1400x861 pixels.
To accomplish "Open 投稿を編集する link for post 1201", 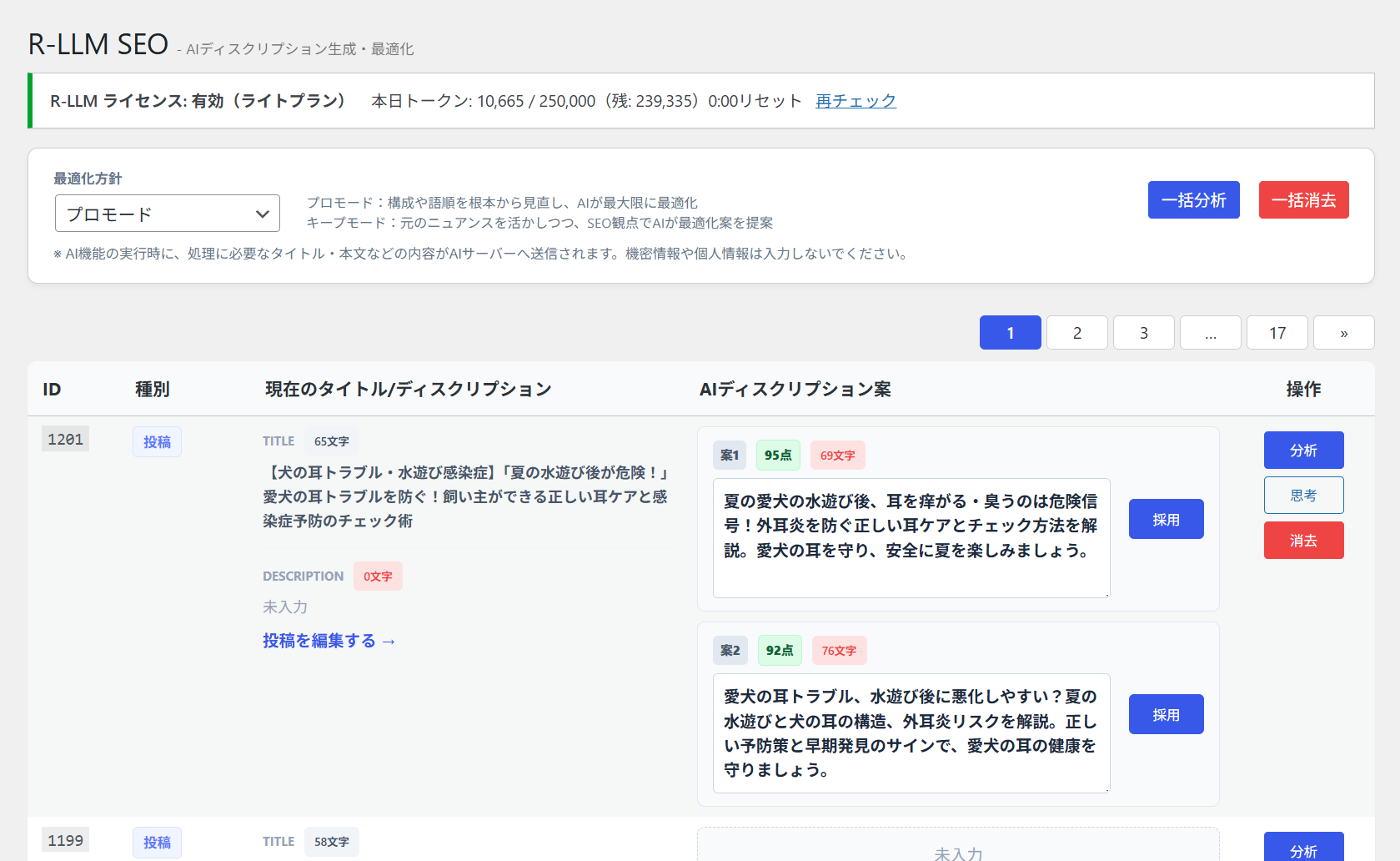I will [329, 641].
